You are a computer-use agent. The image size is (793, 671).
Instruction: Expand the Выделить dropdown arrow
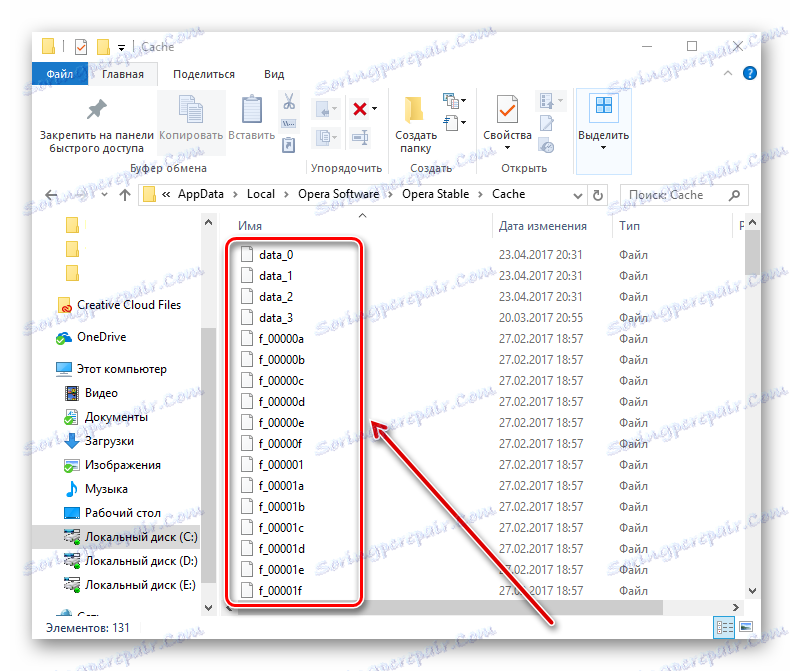tap(603, 148)
